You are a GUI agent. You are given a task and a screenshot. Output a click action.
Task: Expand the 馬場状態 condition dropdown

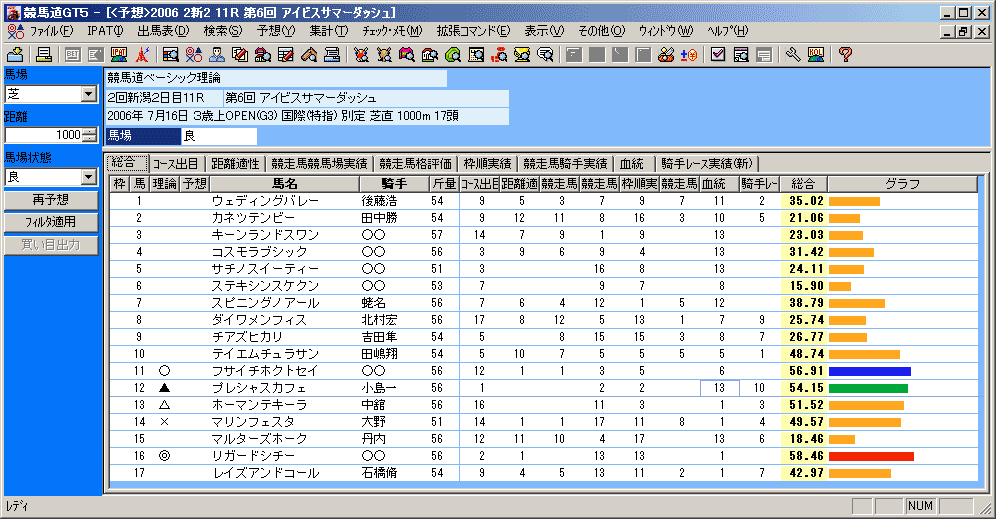click(x=88, y=177)
